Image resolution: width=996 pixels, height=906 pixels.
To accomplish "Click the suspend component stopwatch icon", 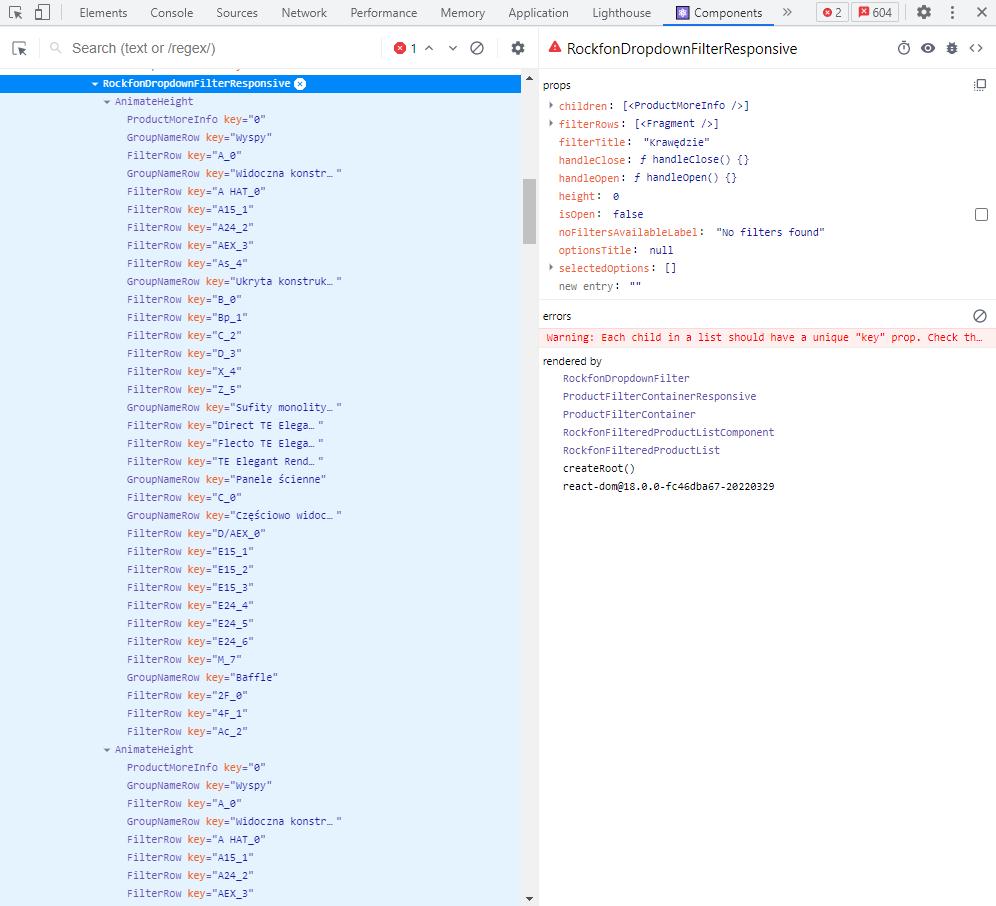I will [904, 48].
